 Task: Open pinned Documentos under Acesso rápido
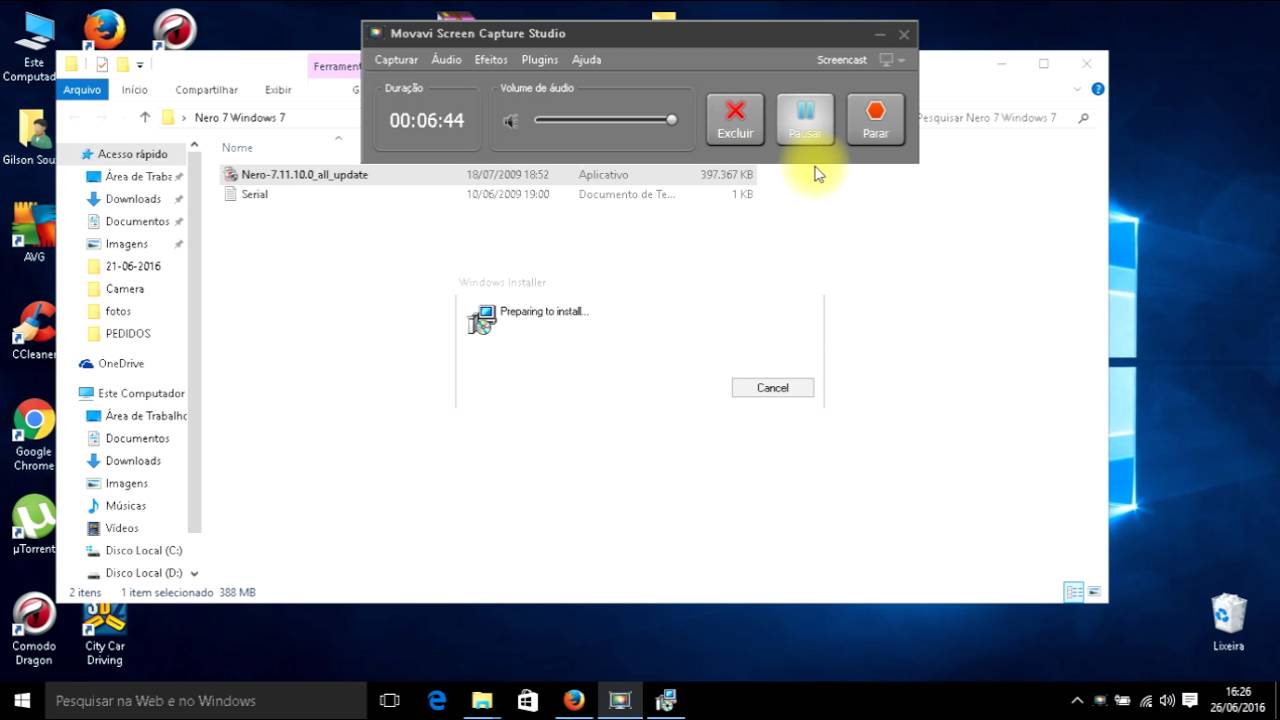pos(137,221)
